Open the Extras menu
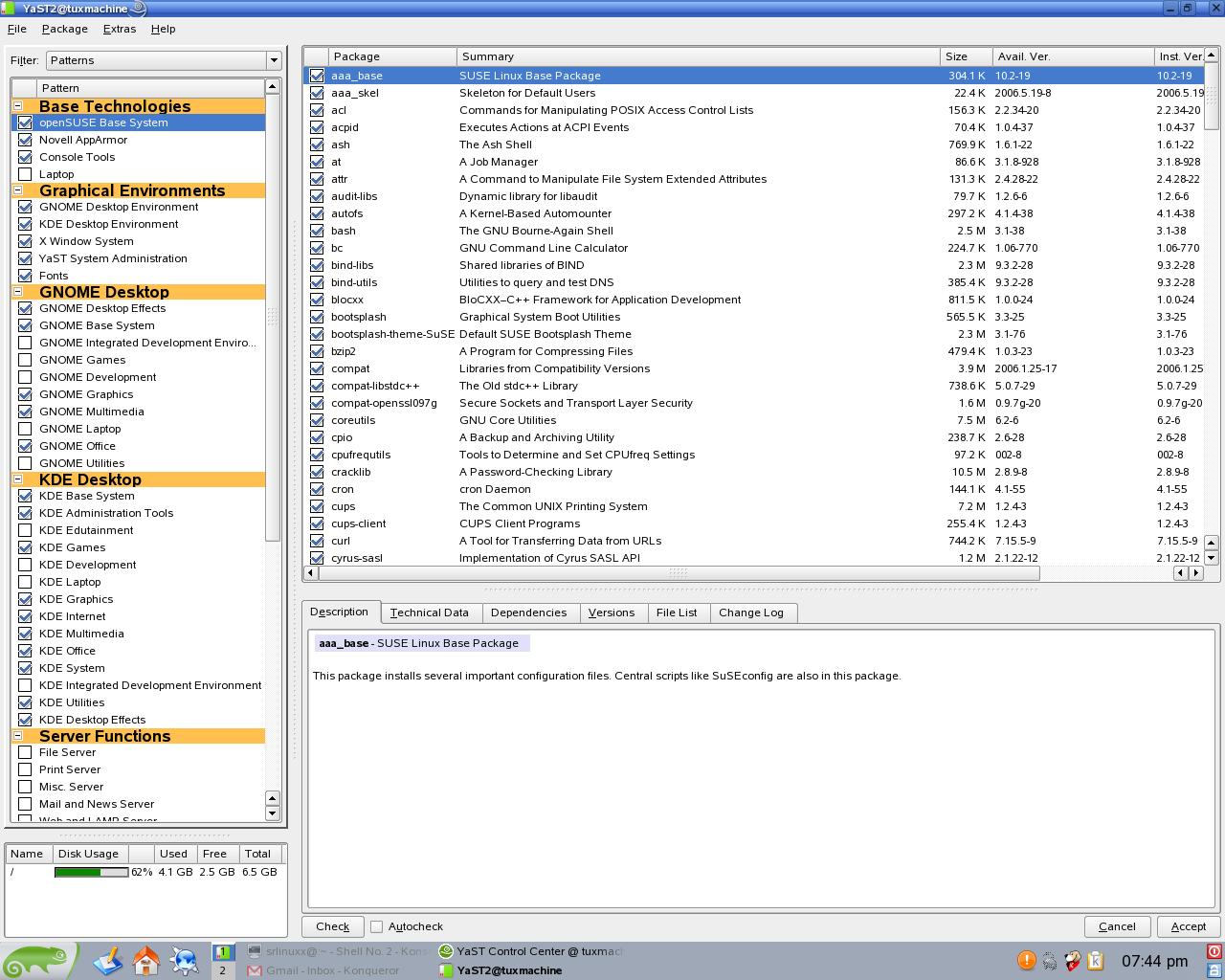1225x980 pixels. pos(120,29)
